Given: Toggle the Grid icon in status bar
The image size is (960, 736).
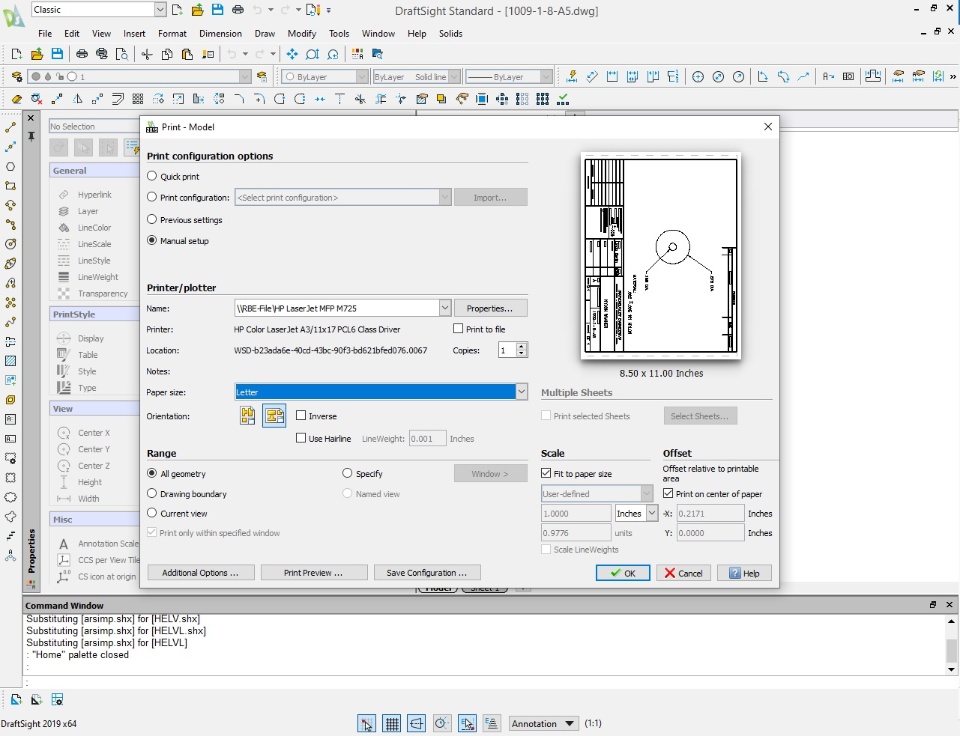Looking at the screenshot, I should (x=392, y=724).
